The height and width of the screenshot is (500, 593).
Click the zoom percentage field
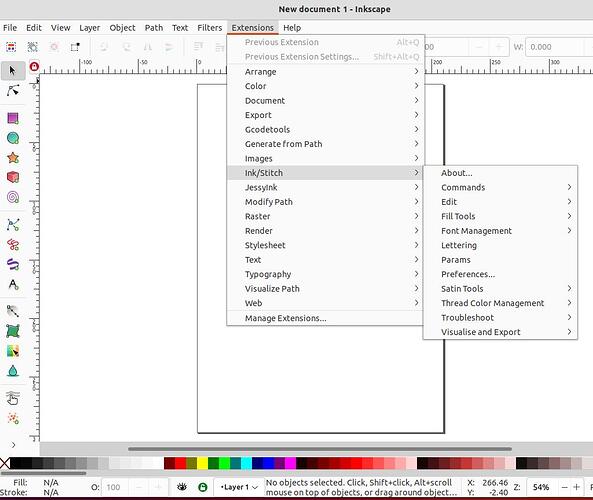[541, 487]
